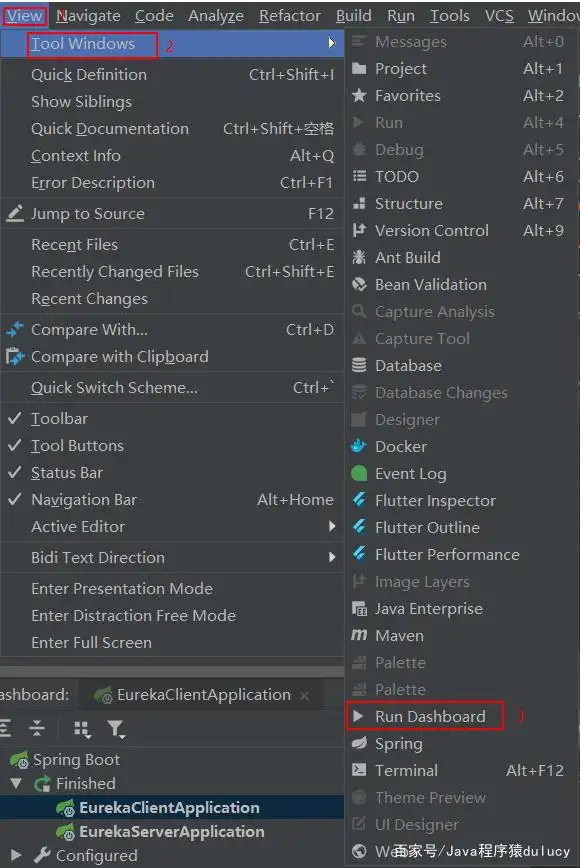The height and width of the screenshot is (868, 580).
Task: Open the Navigate menu
Action: tap(89, 16)
